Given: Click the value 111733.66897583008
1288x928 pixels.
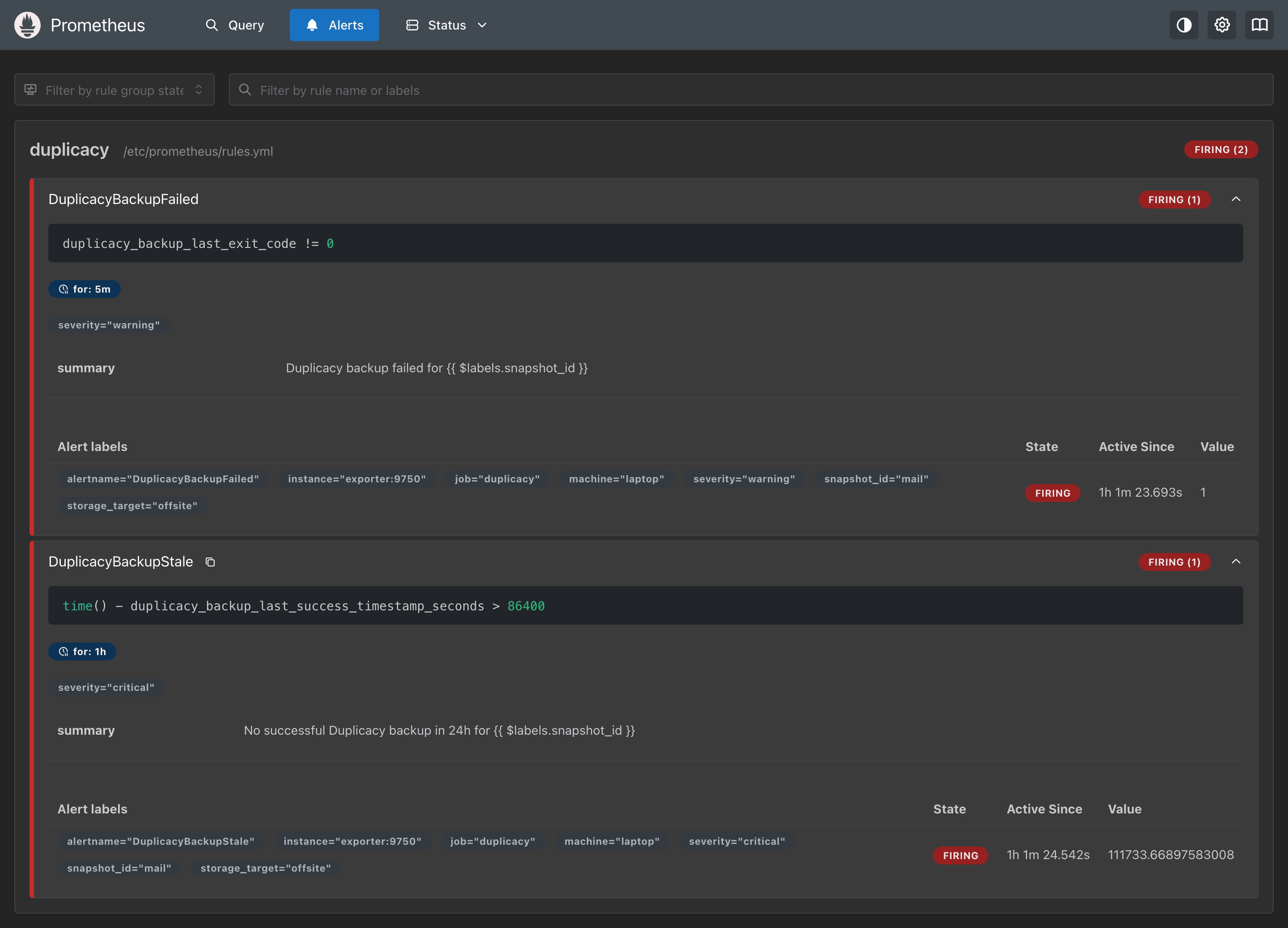Looking at the screenshot, I should coord(1171,855).
